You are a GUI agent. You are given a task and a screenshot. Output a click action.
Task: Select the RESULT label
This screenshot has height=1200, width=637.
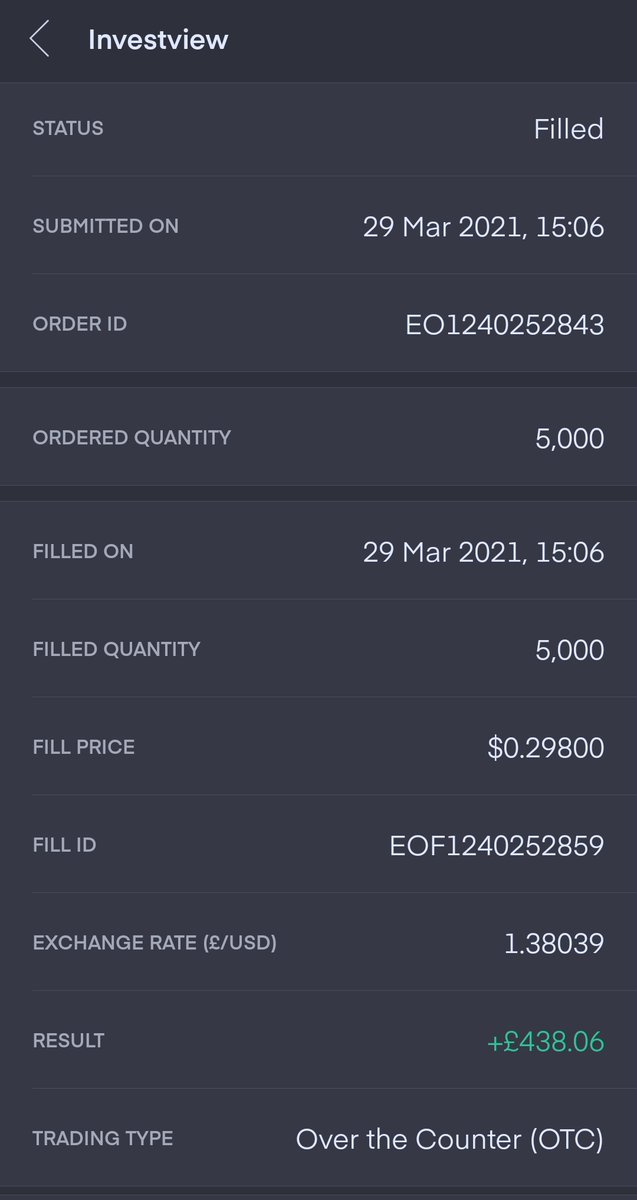click(x=68, y=1041)
